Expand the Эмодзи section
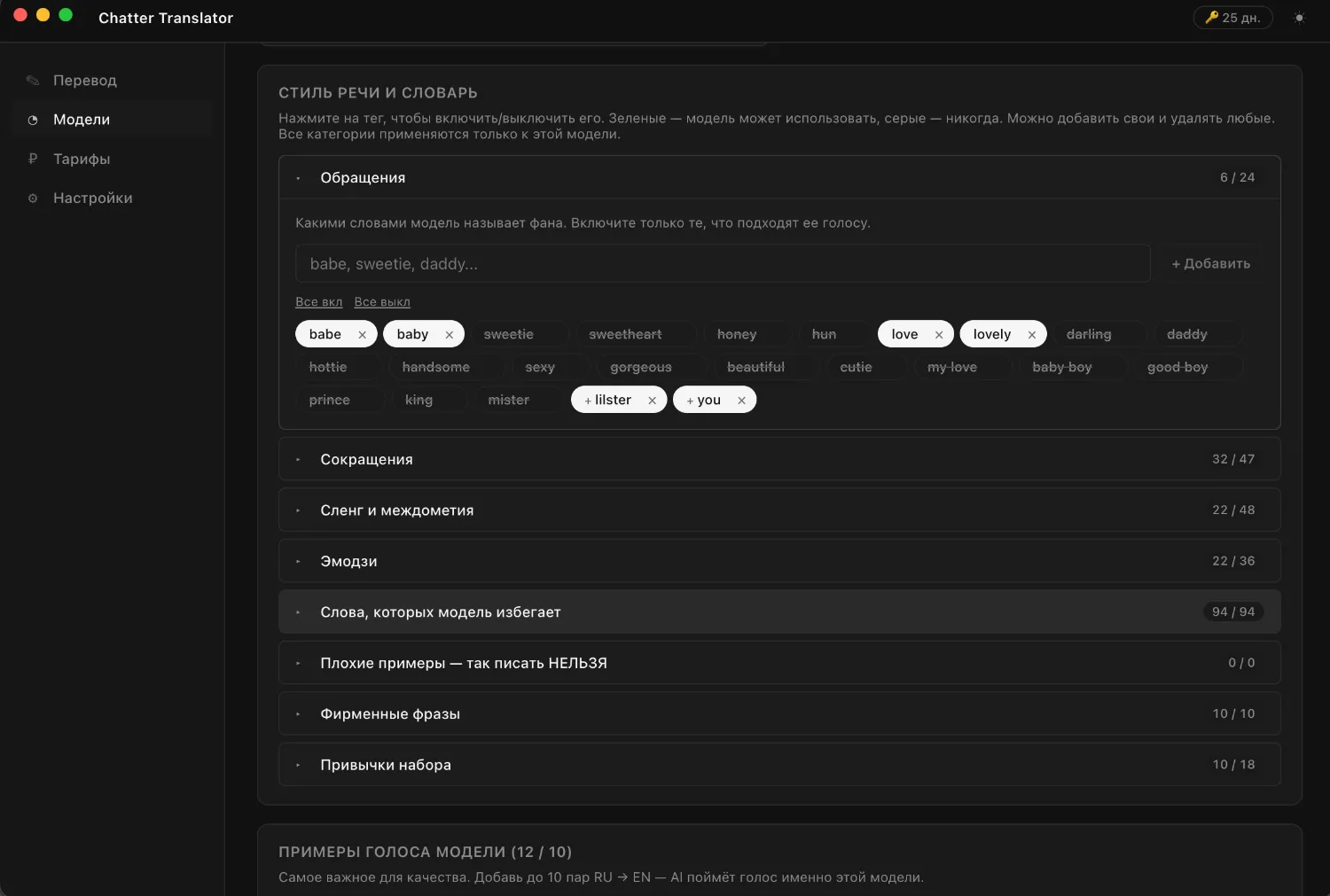 pyautogui.click(x=779, y=561)
